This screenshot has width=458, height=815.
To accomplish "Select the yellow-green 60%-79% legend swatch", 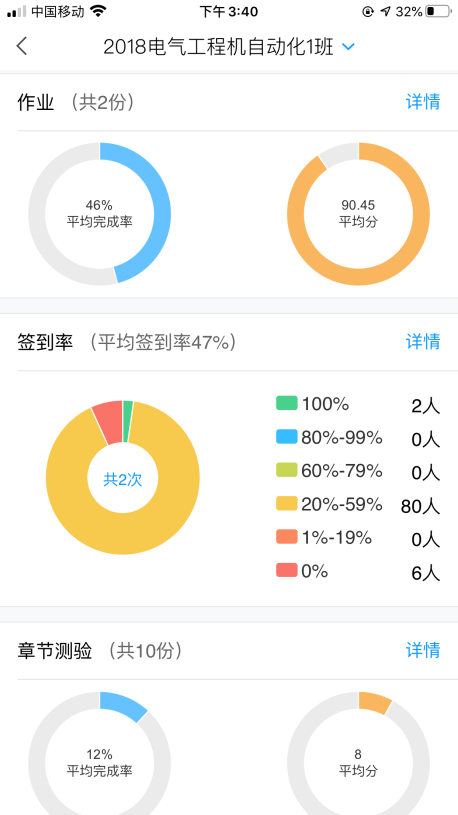I will (x=286, y=470).
